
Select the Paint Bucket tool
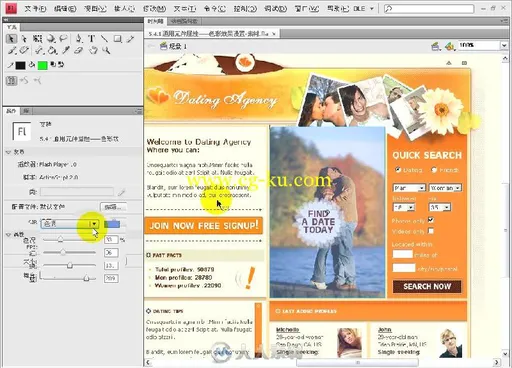click(x=52, y=51)
